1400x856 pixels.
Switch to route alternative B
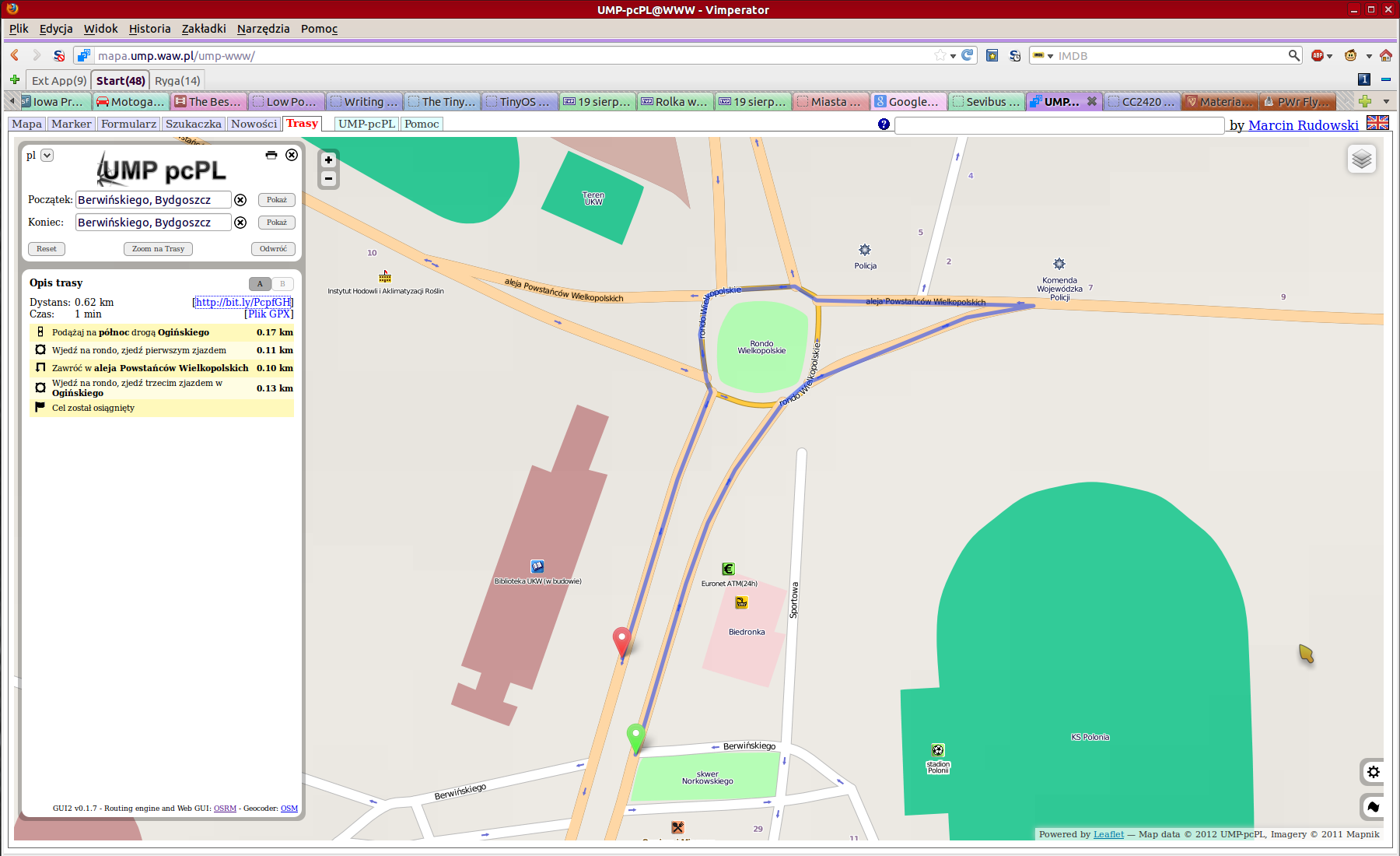(282, 284)
